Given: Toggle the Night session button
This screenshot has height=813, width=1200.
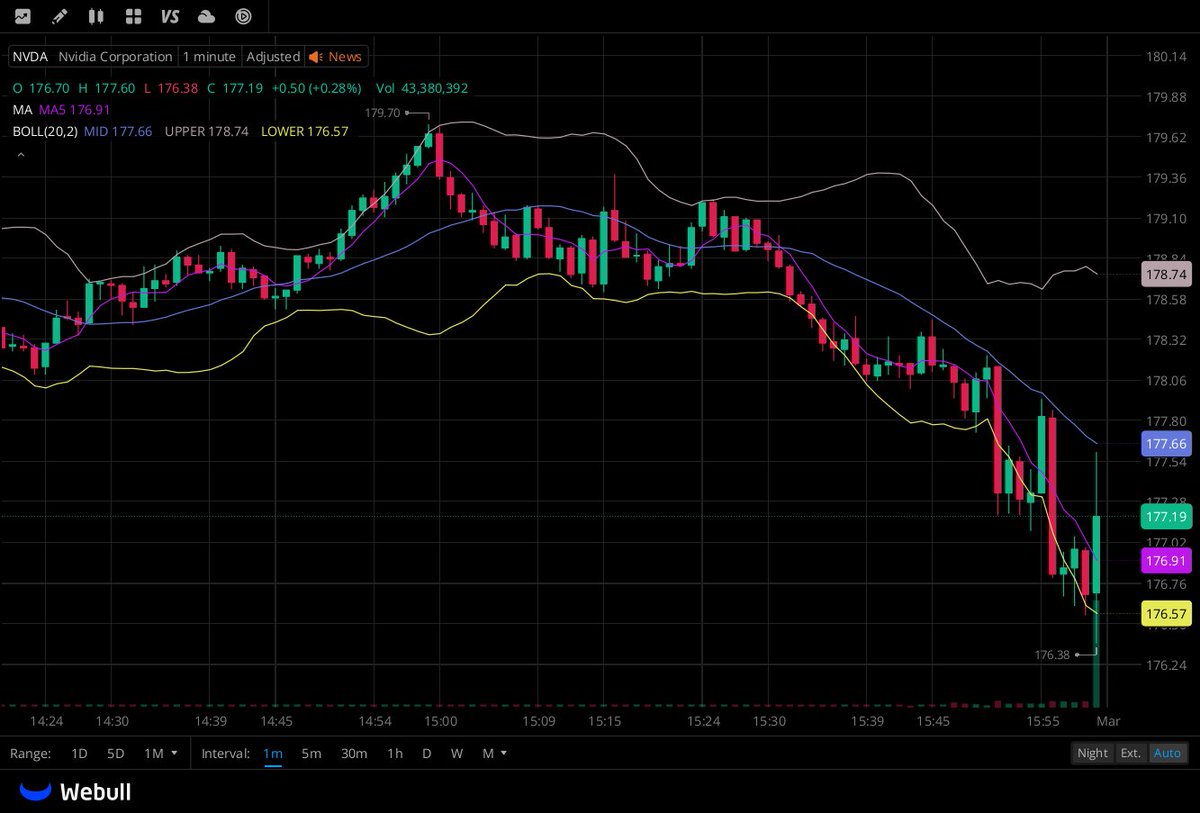Looking at the screenshot, I should [x=1092, y=753].
